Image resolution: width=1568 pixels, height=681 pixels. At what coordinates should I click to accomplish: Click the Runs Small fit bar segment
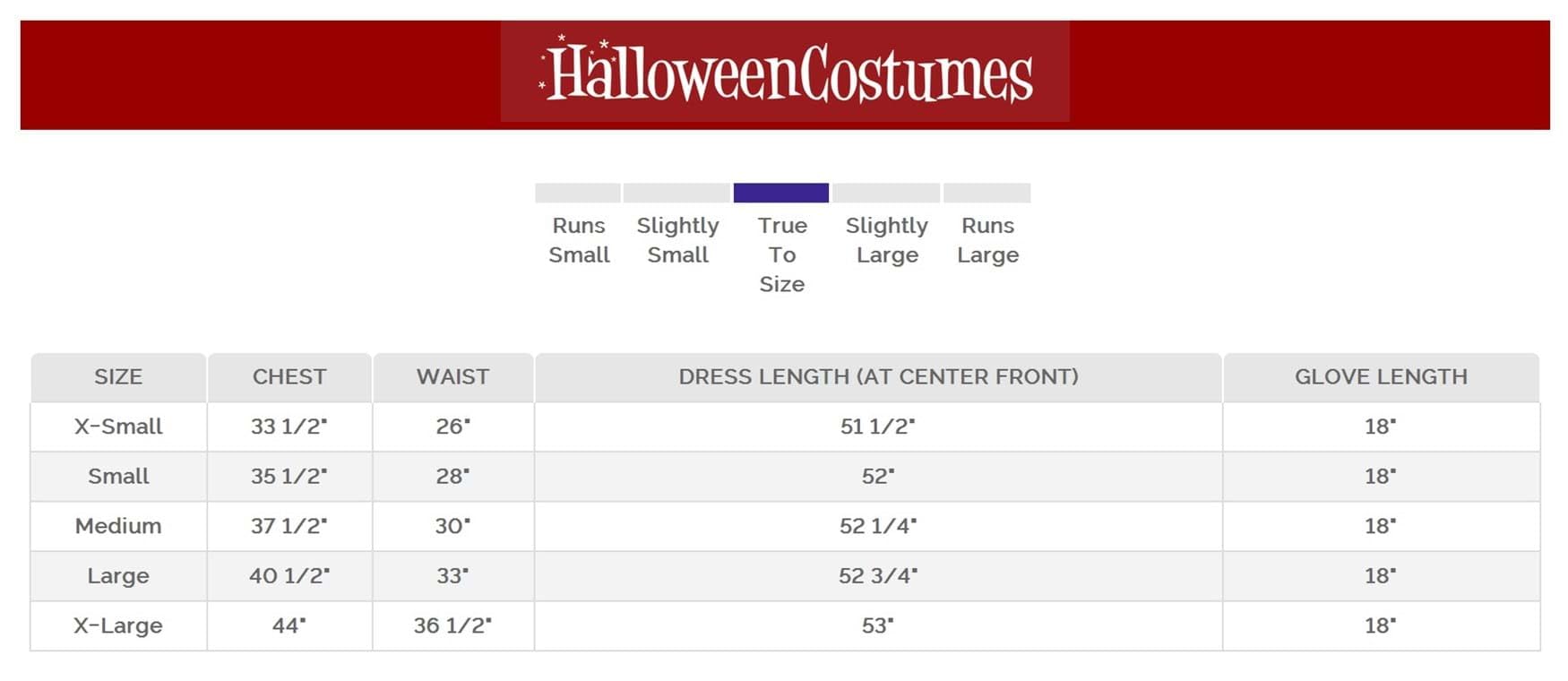[x=578, y=193]
